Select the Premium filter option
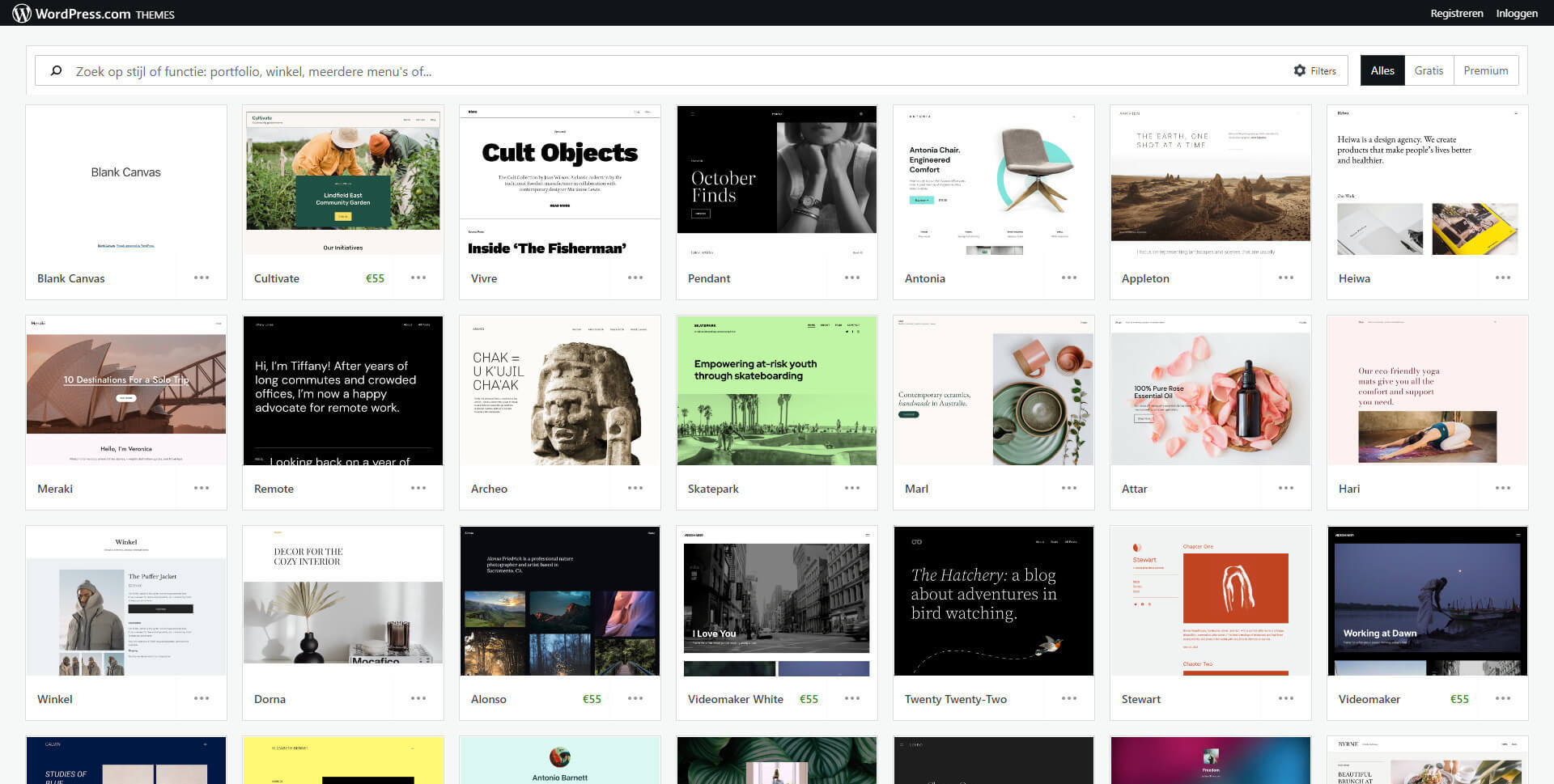Screen dimensions: 1554x784 [1486, 70]
